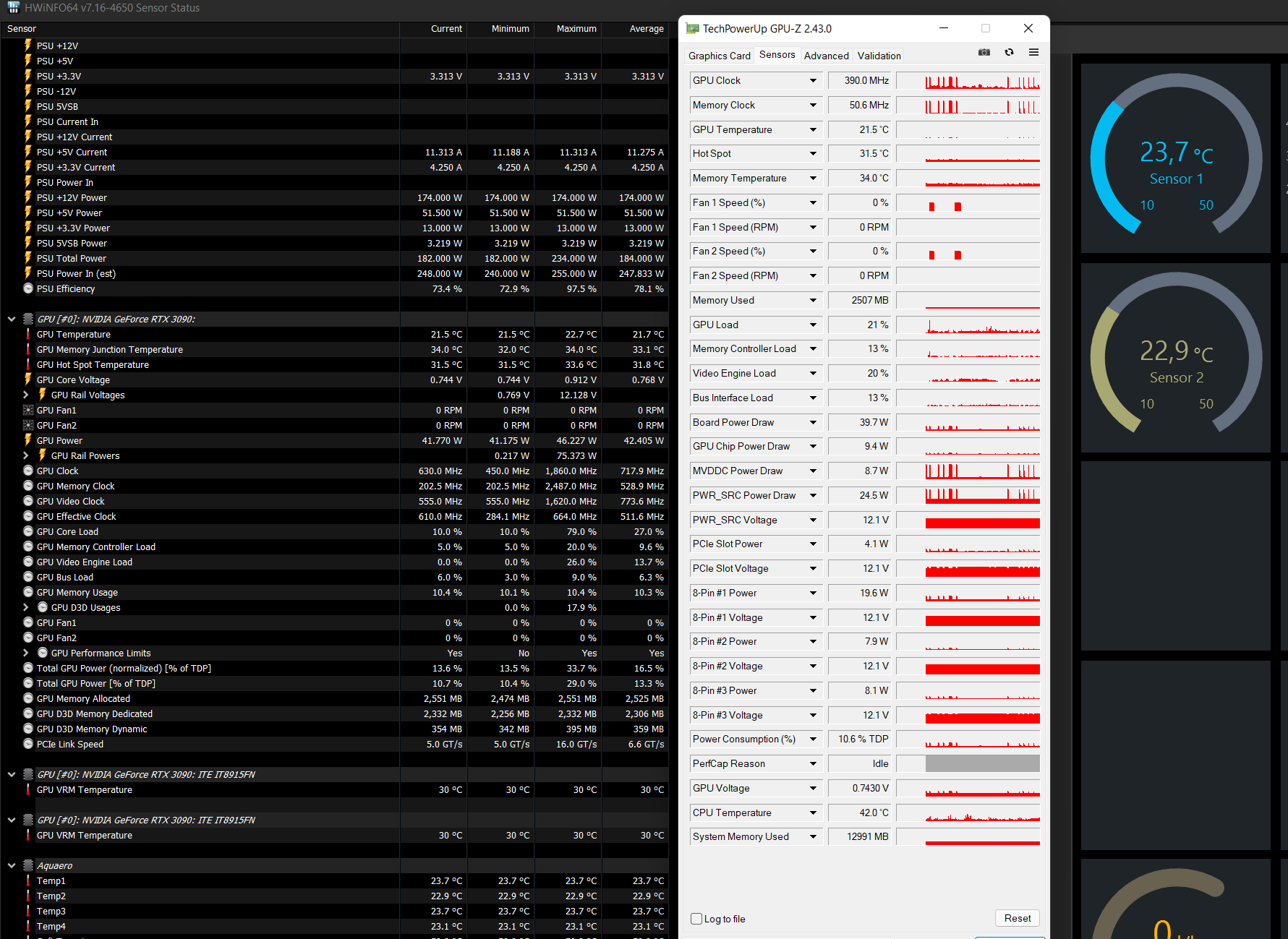Expand the GPU Rail Voltages row

(26, 395)
